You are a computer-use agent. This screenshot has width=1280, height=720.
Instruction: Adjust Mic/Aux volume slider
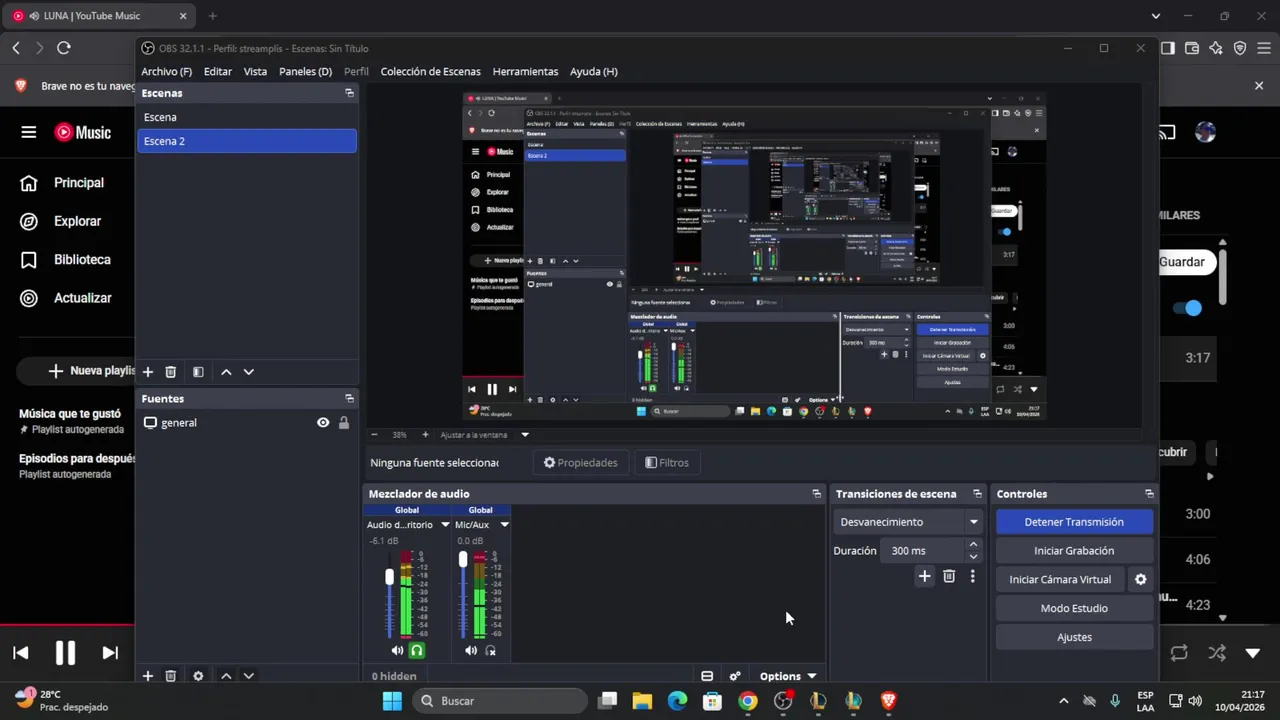463,559
